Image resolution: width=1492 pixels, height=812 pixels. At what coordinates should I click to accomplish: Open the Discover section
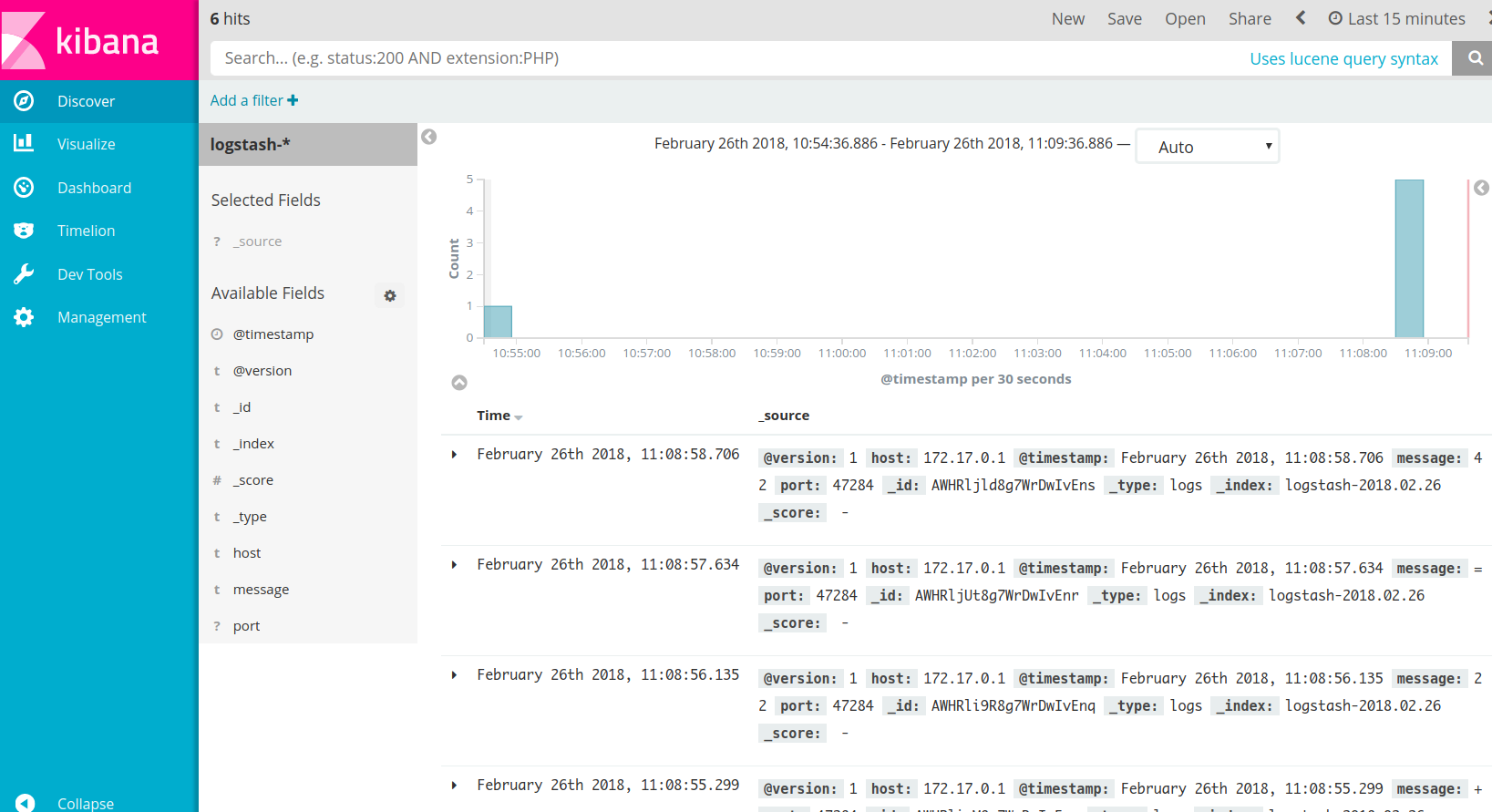pos(99,101)
